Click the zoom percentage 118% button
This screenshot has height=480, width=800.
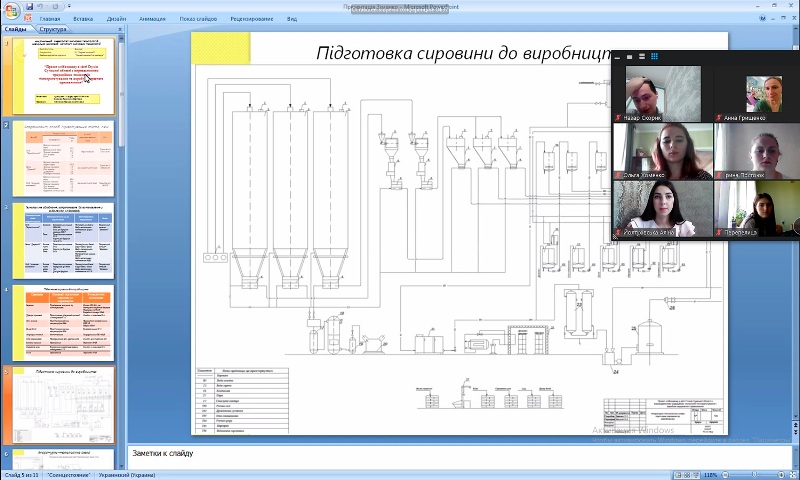pos(711,475)
